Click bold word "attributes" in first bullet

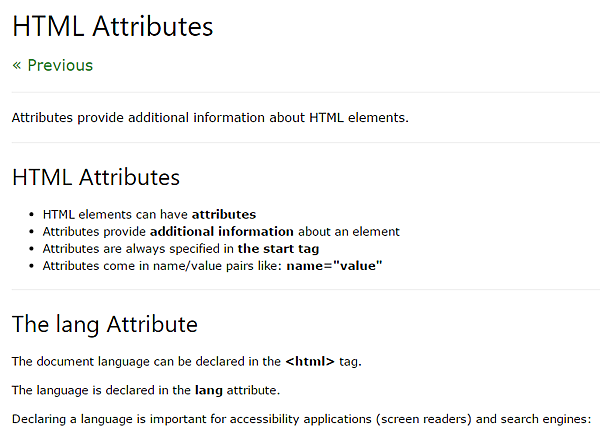point(224,214)
